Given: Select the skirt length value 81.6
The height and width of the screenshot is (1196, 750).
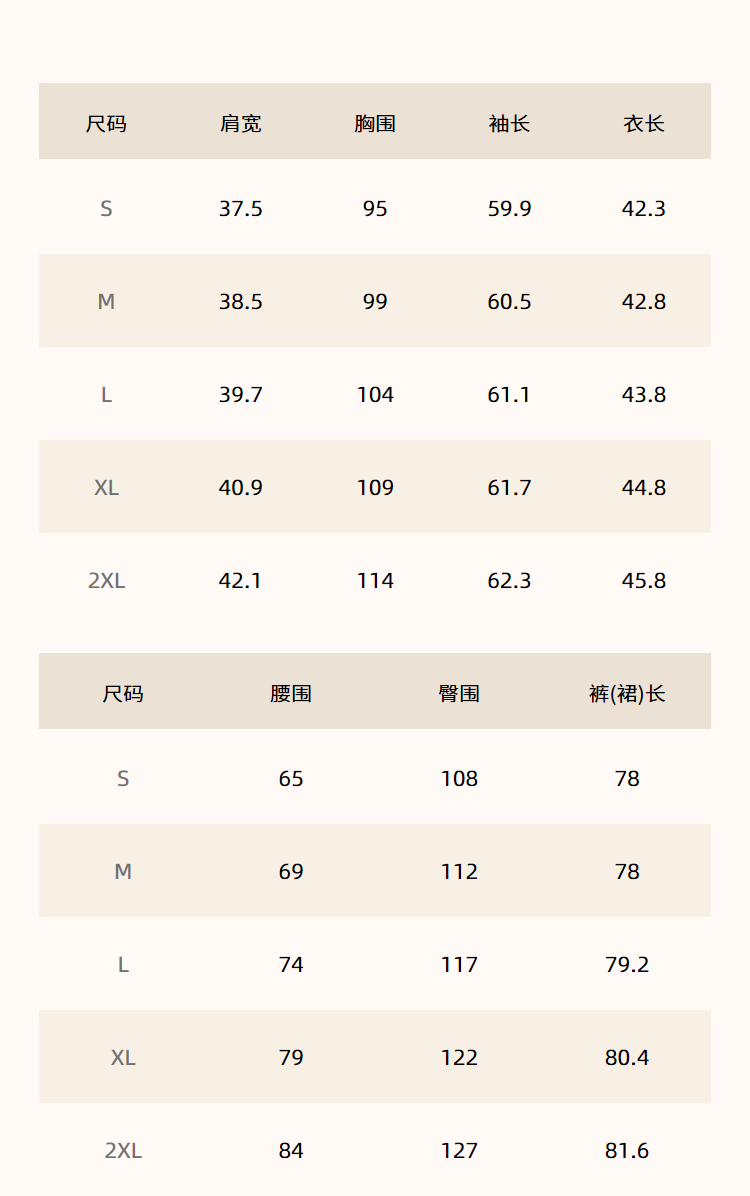Looking at the screenshot, I should pyautogui.click(x=627, y=1151).
